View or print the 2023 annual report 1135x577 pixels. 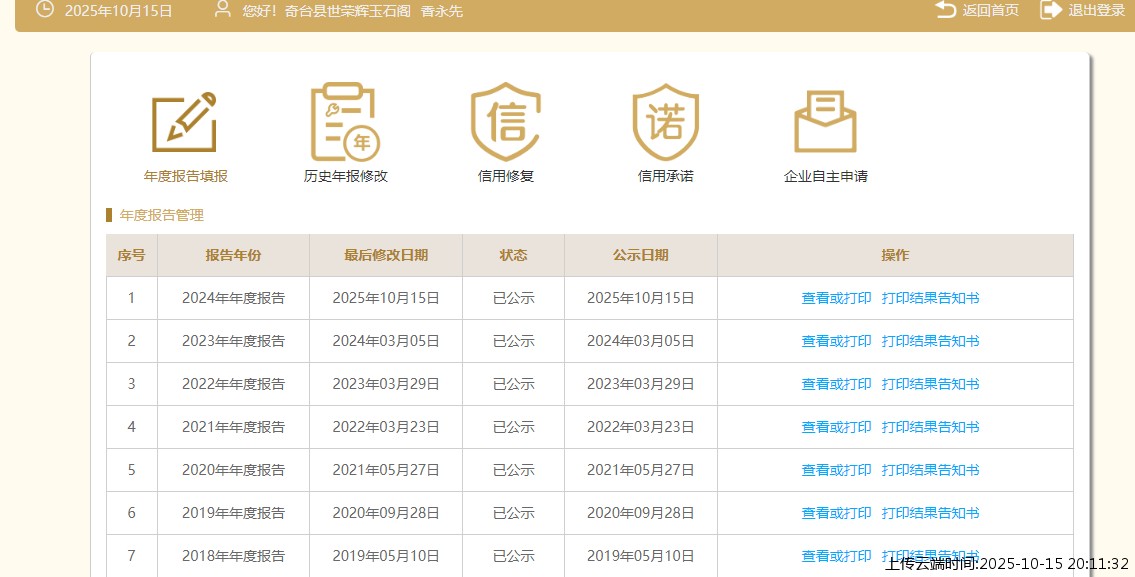click(x=836, y=341)
